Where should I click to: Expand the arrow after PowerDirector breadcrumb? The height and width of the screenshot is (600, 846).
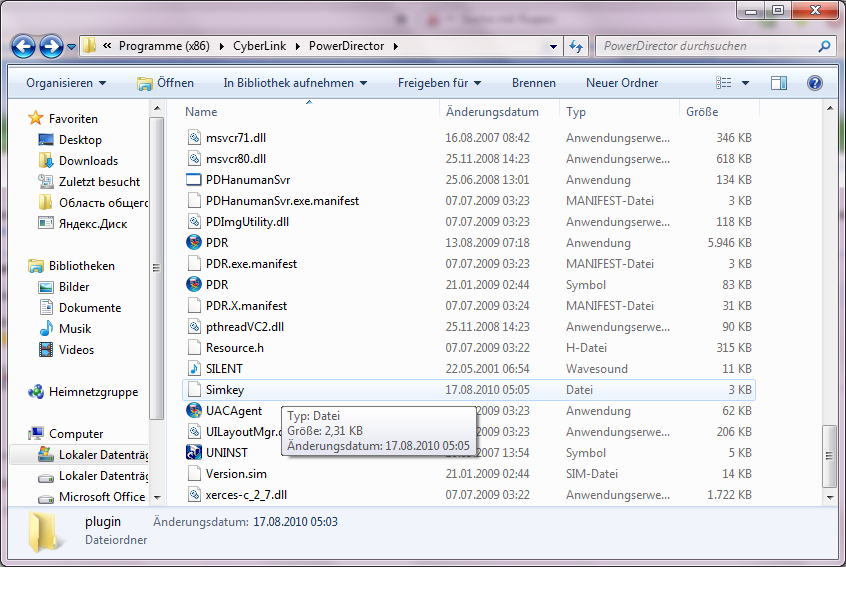pyautogui.click(x=395, y=47)
